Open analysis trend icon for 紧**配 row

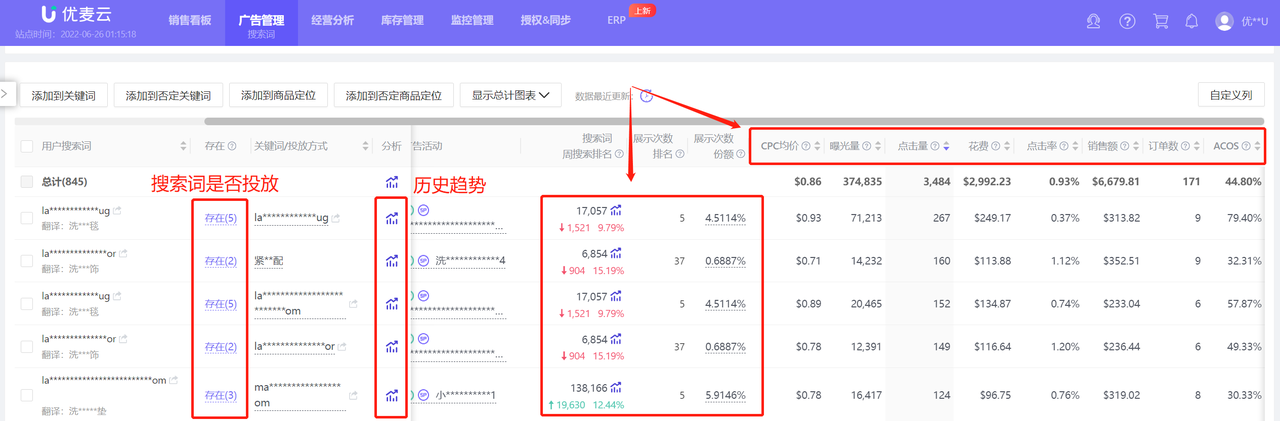[x=391, y=260]
